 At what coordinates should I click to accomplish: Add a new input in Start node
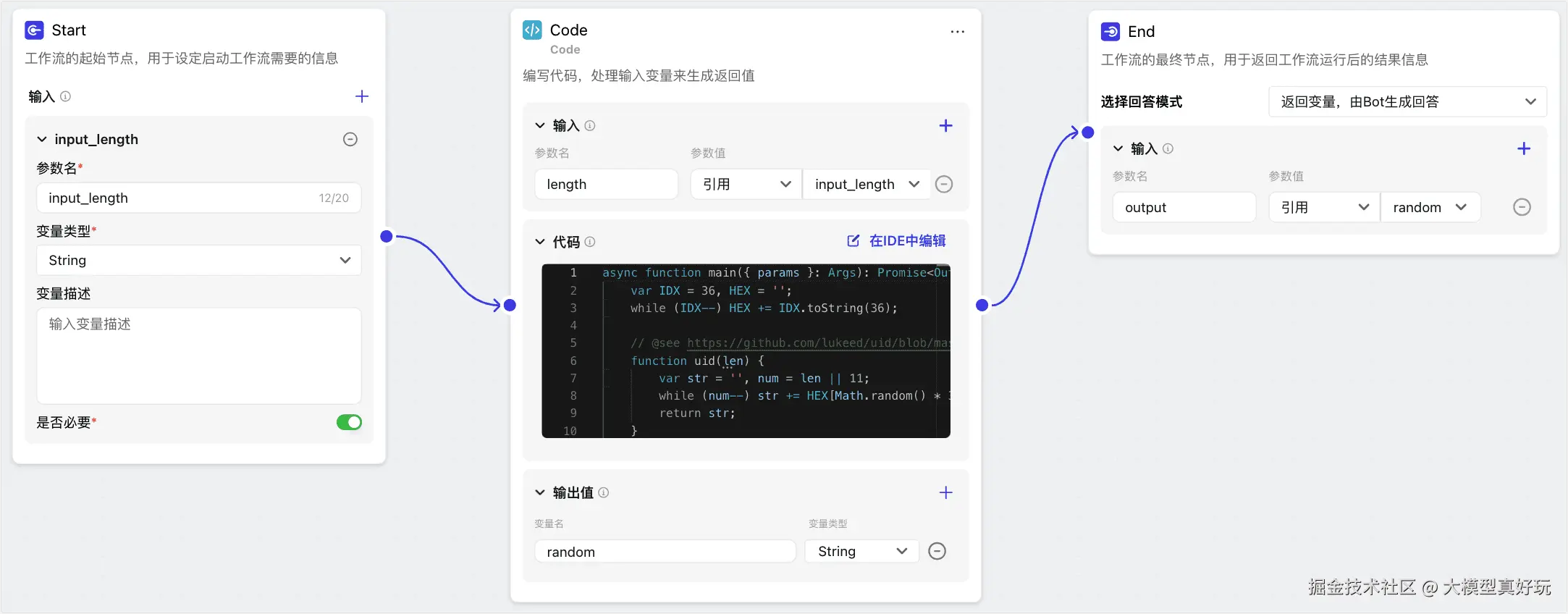tap(362, 96)
